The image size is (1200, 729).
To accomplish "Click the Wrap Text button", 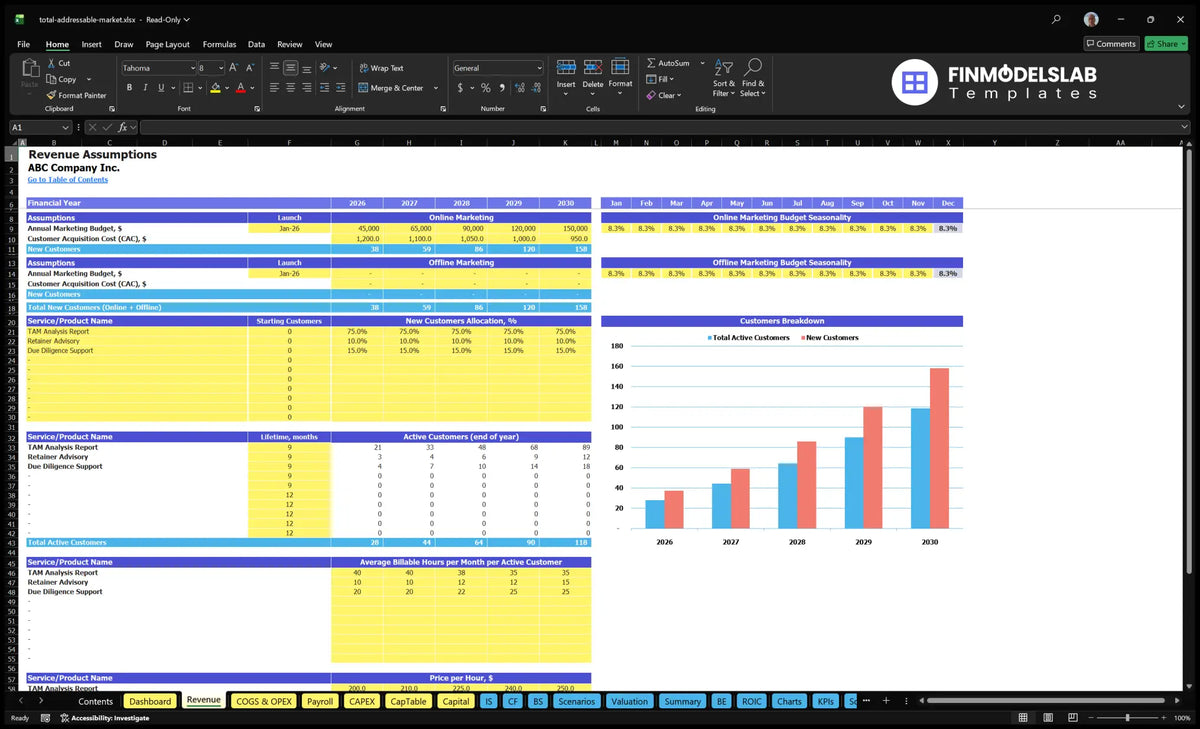I will (381, 68).
